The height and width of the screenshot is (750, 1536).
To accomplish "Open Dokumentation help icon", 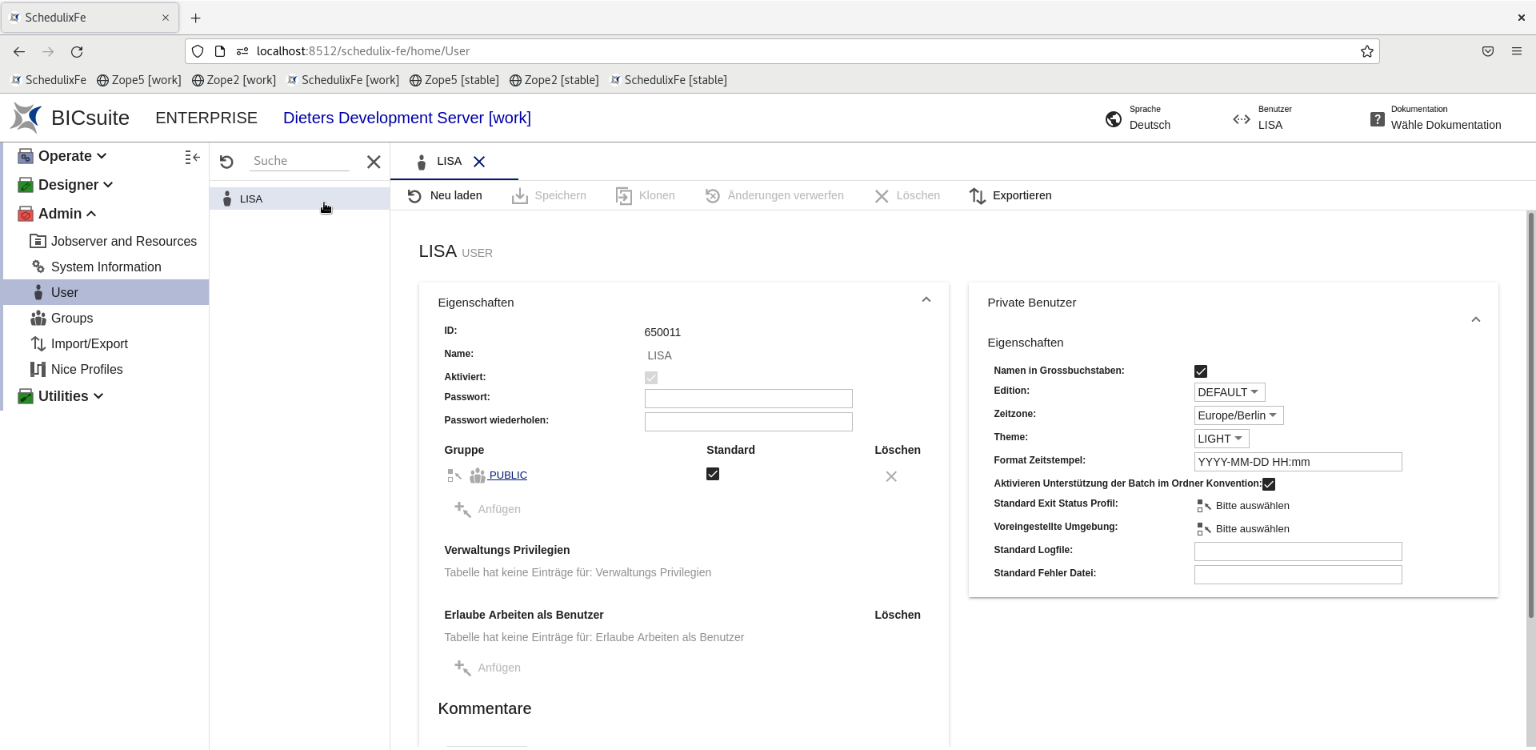I will 1377,119.
